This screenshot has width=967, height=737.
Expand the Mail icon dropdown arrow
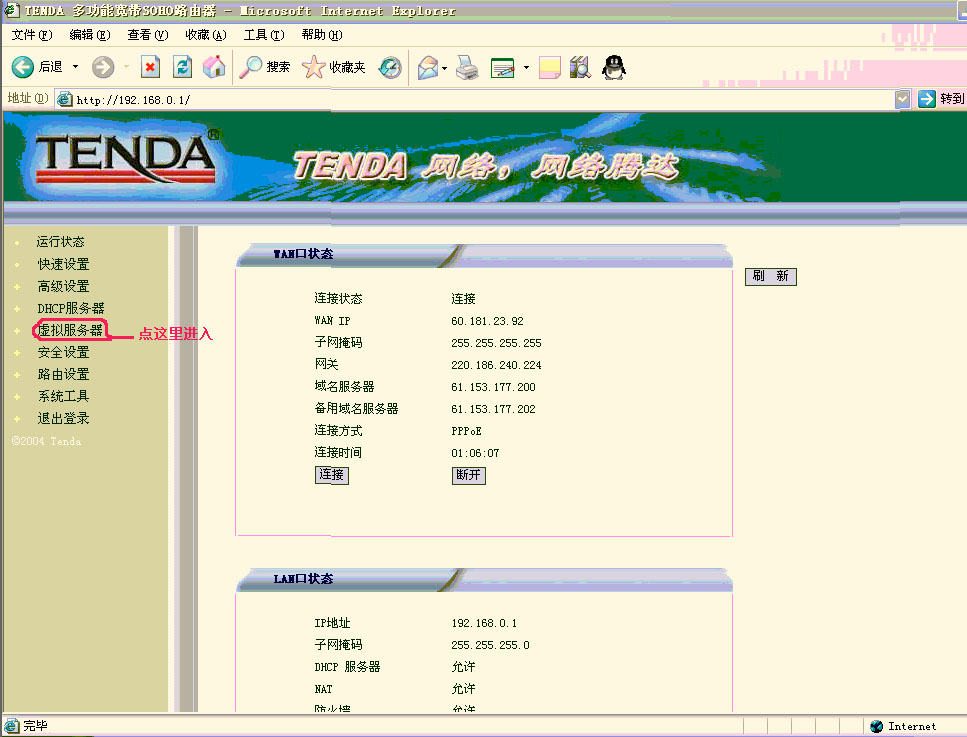click(444, 68)
